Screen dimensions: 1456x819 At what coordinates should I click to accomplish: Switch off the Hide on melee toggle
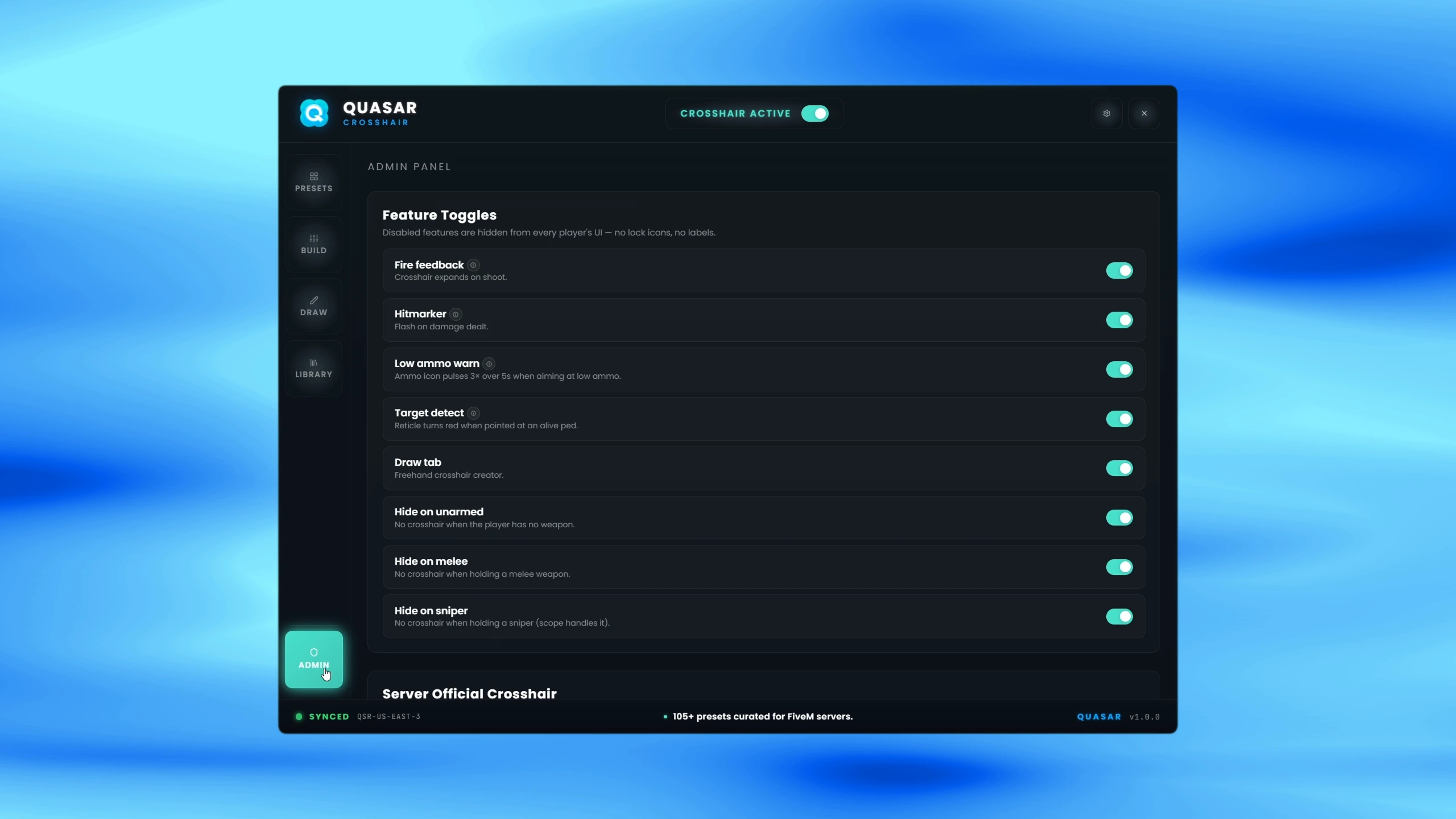pyautogui.click(x=1119, y=568)
